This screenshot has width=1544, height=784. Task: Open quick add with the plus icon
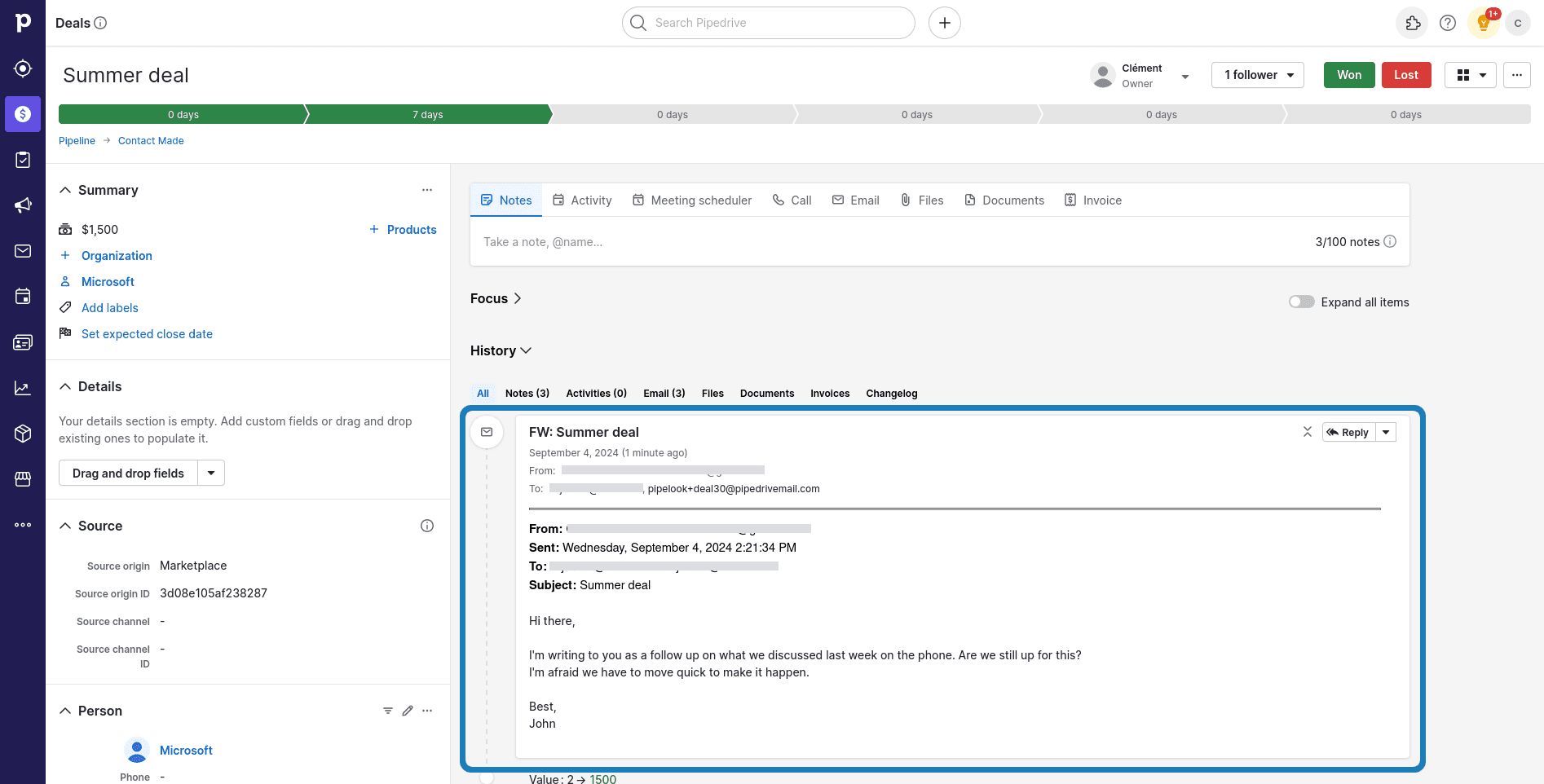coord(944,22)
